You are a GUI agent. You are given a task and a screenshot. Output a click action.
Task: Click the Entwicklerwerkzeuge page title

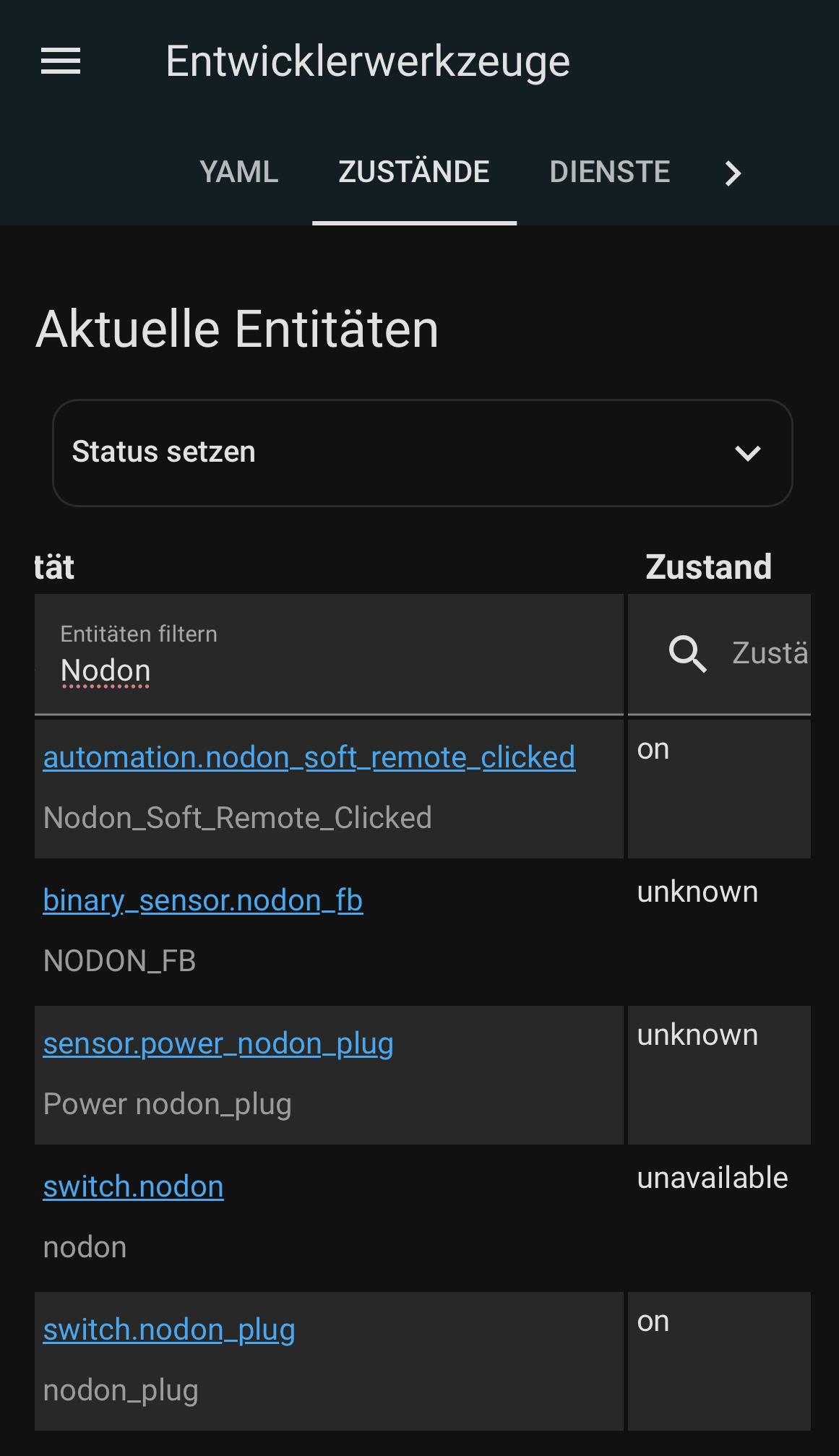pos(368,61)
